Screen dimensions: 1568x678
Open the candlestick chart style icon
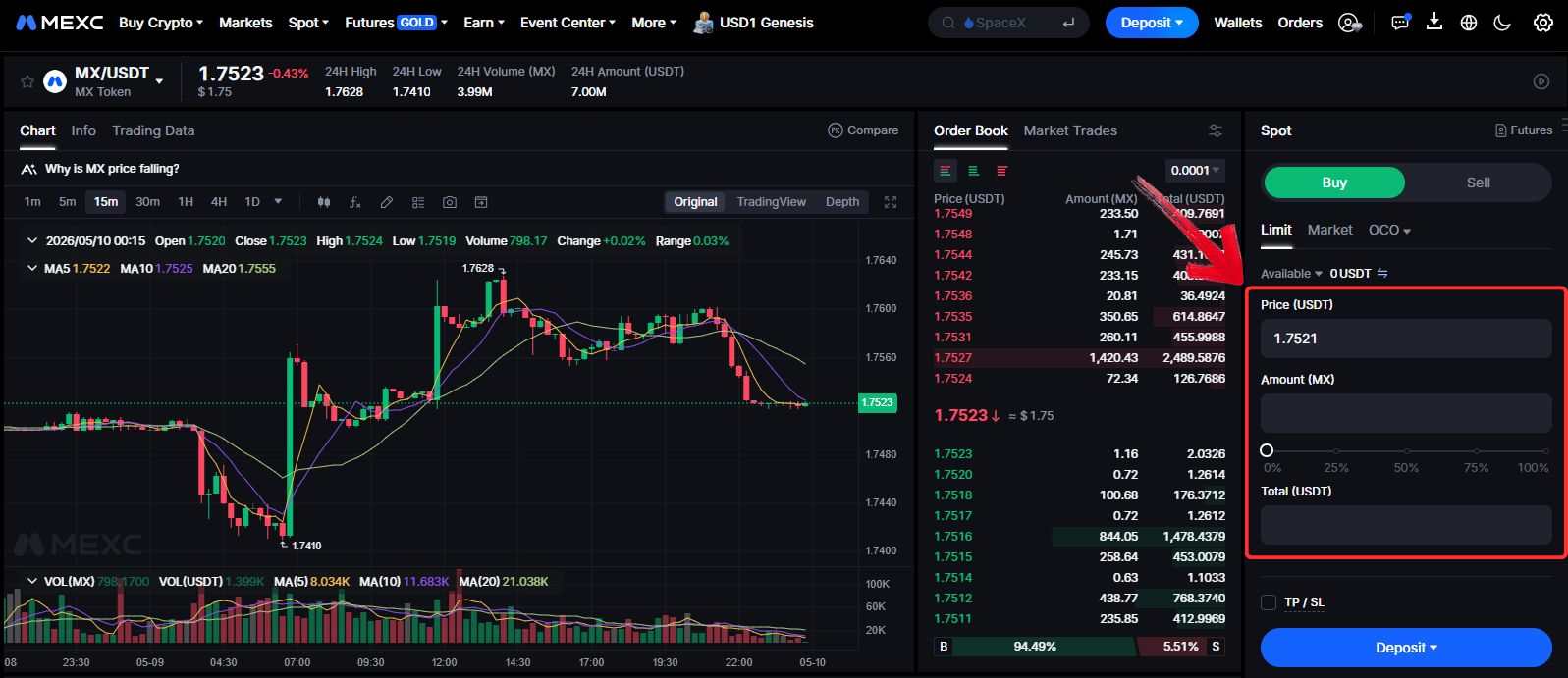(x=324, y=202)
